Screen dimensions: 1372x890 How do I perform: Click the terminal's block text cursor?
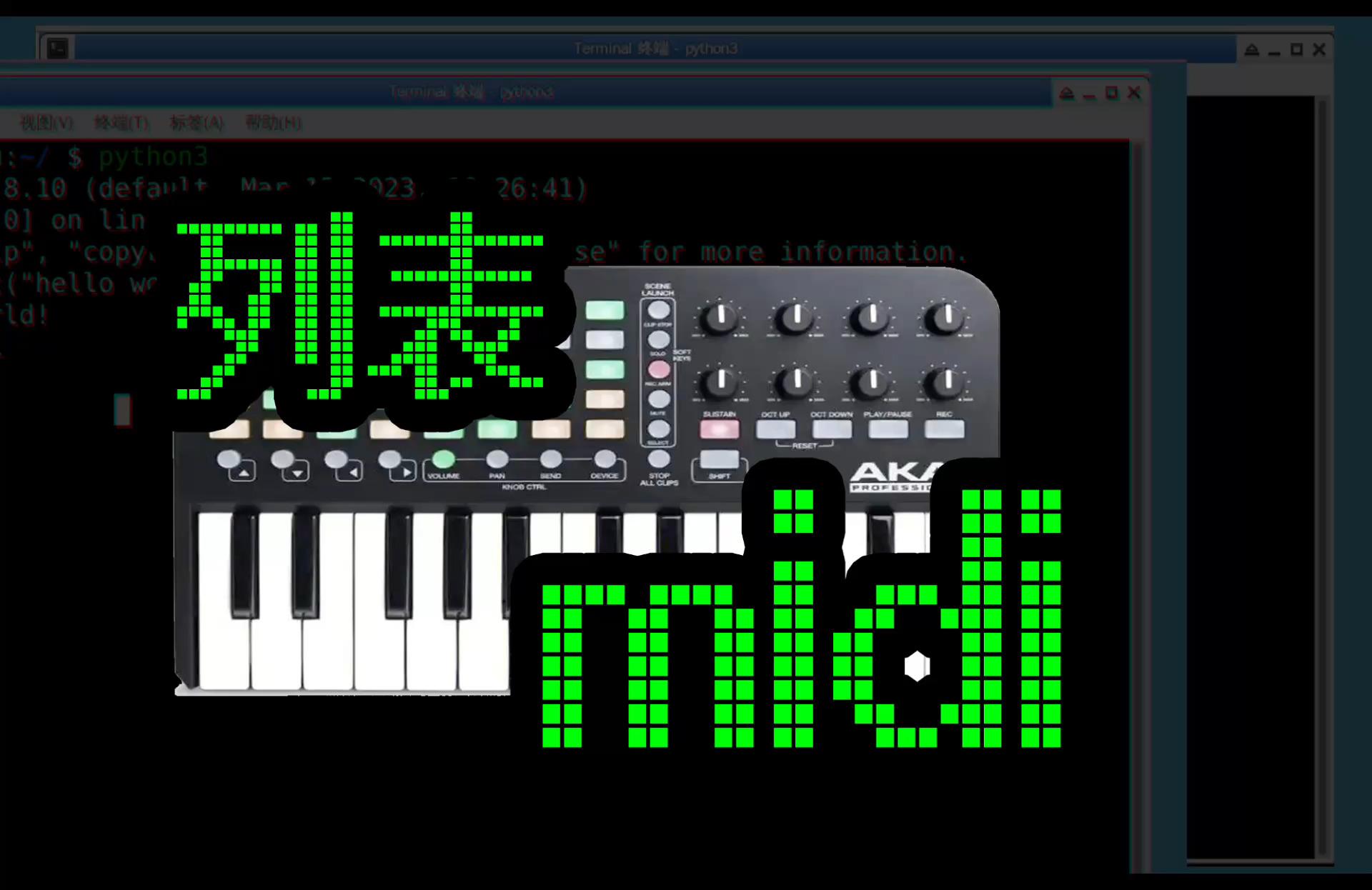123,410
